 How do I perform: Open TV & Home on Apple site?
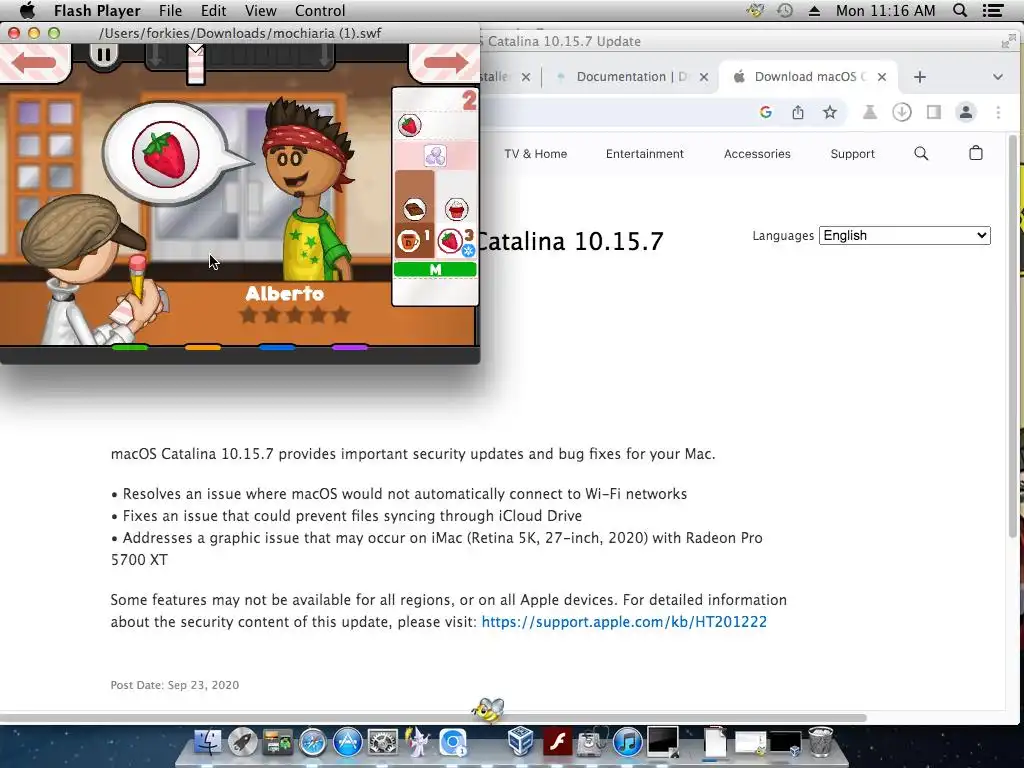pyautogui.click(x=536, y=153)
